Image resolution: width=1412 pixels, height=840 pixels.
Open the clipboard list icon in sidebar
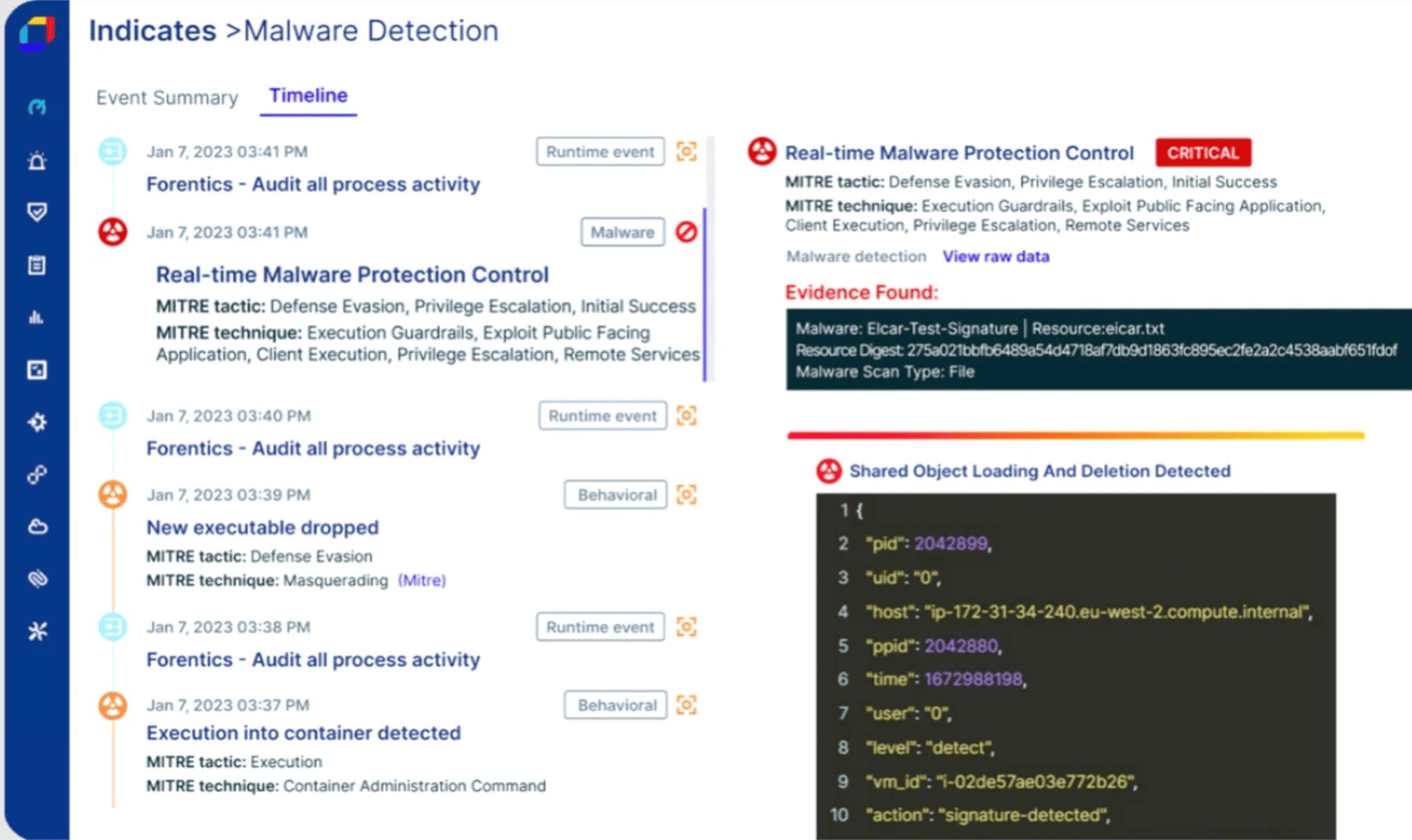tap(37, 265)
